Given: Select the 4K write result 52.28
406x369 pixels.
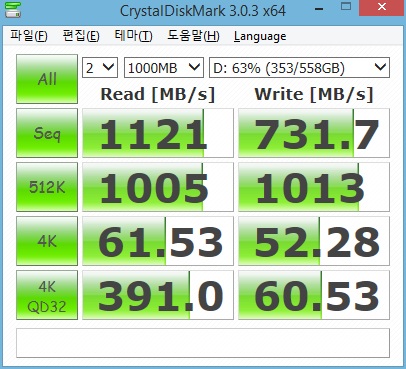Looking at the screenshot, I should [314, 241].
